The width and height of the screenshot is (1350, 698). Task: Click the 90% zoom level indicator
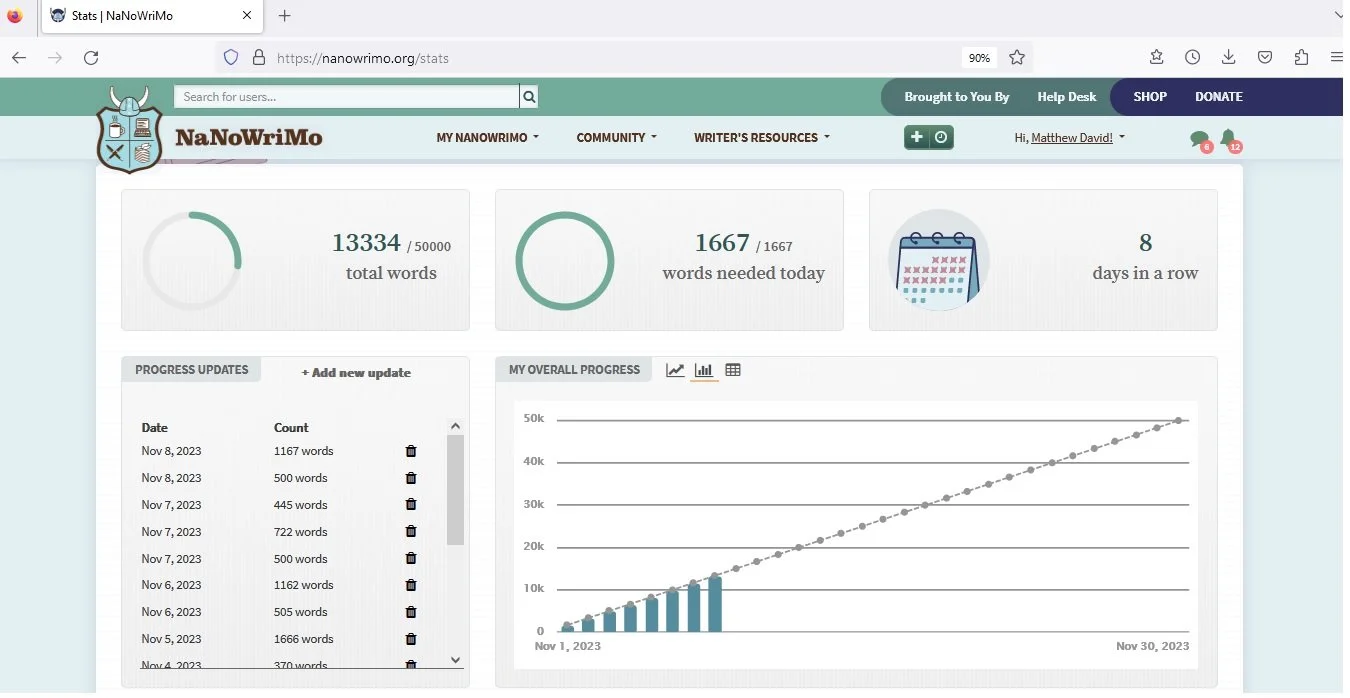tap(979, 58)
